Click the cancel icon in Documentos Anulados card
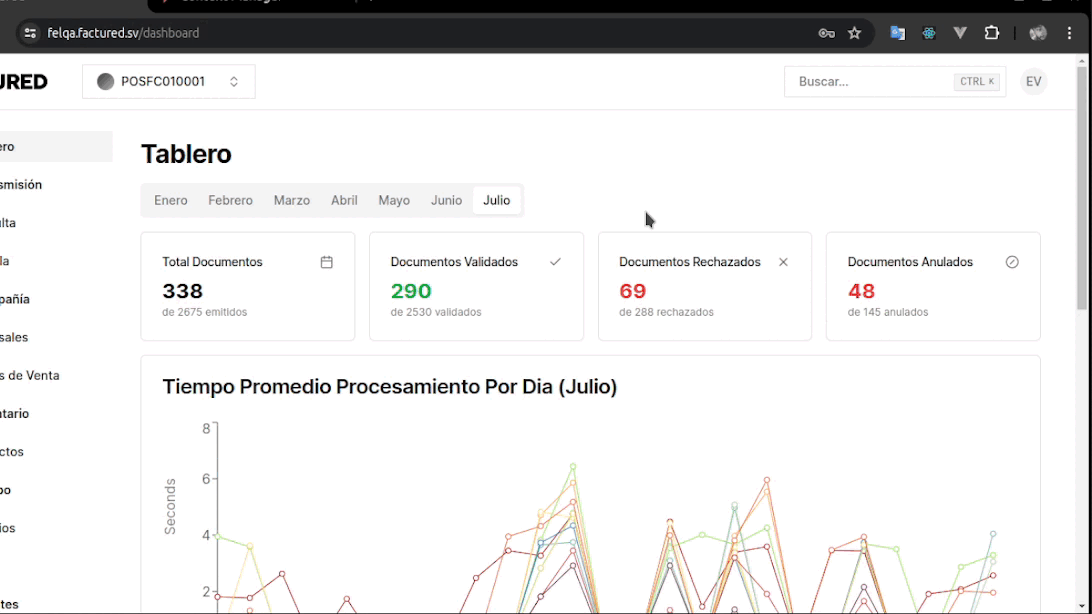Image resolution: width=1092 pixels, height=614 pixels. coord(1012,262)
